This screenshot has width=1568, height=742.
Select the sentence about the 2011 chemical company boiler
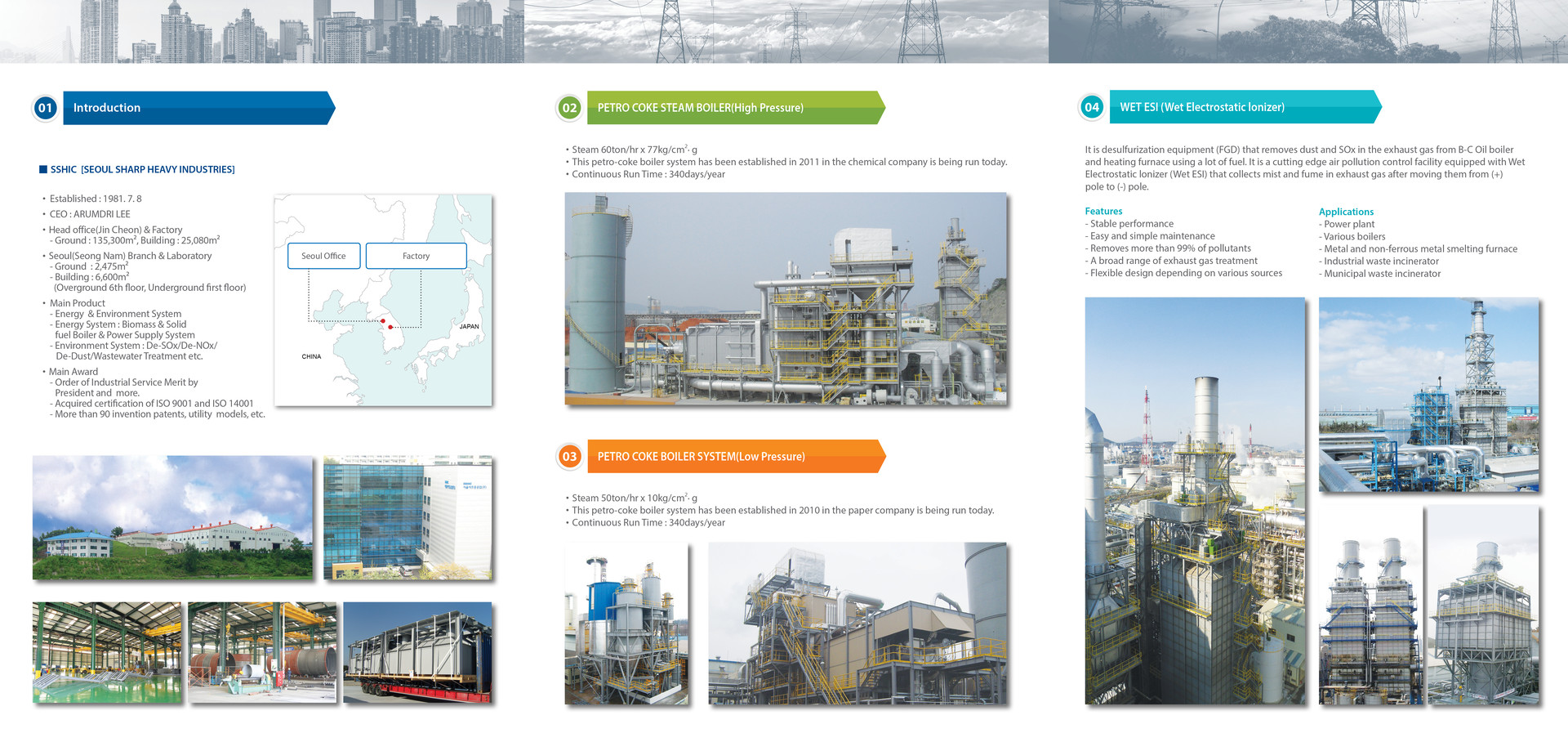tap(790, 162)
